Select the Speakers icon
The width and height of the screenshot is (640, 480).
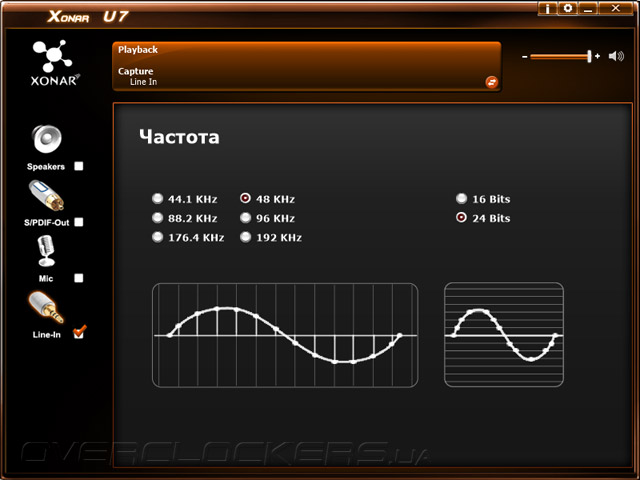47,139
